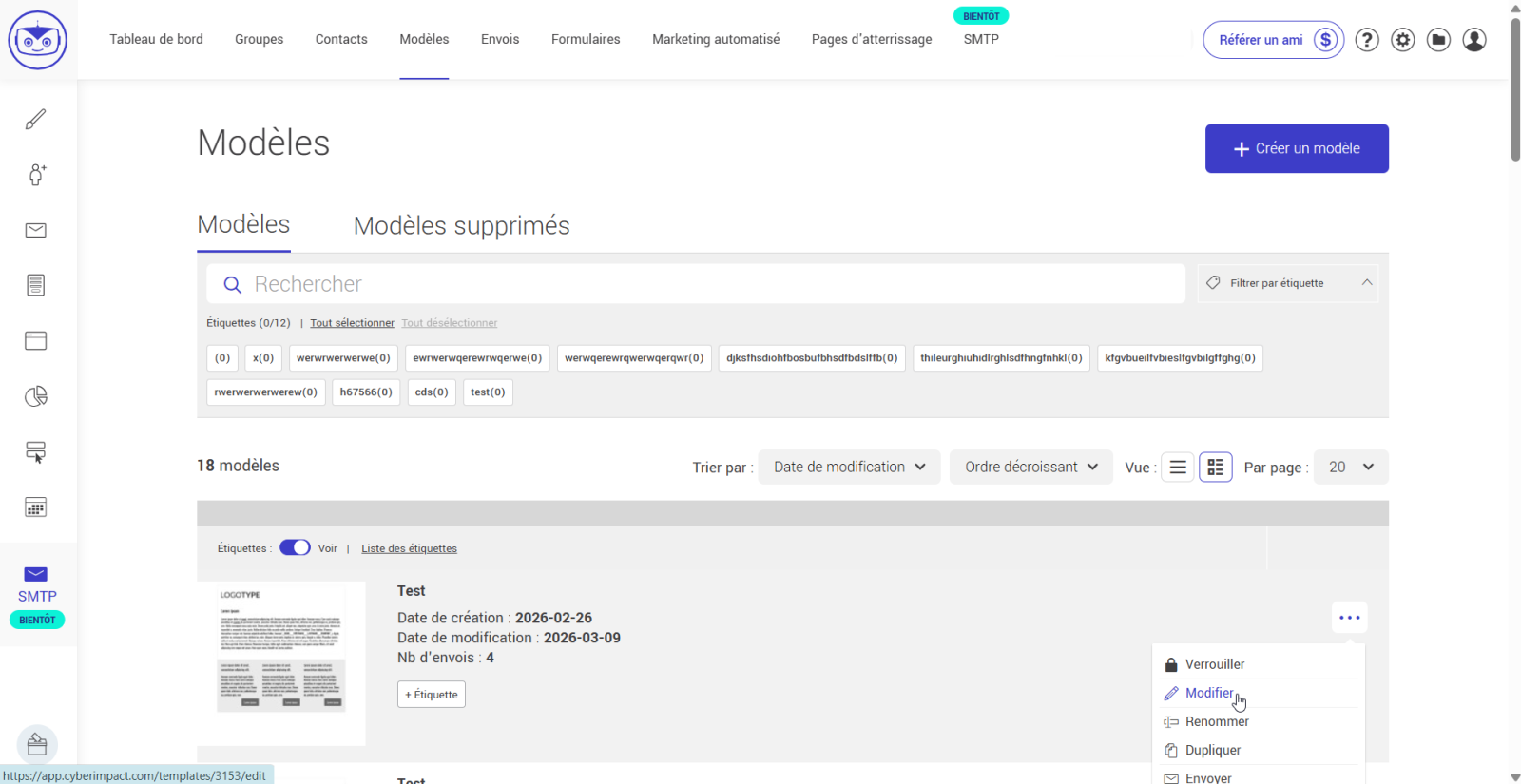The image size is (1521, 784).
Task: Click the Créer un modèle button
Action: [x=1297, y=148]
